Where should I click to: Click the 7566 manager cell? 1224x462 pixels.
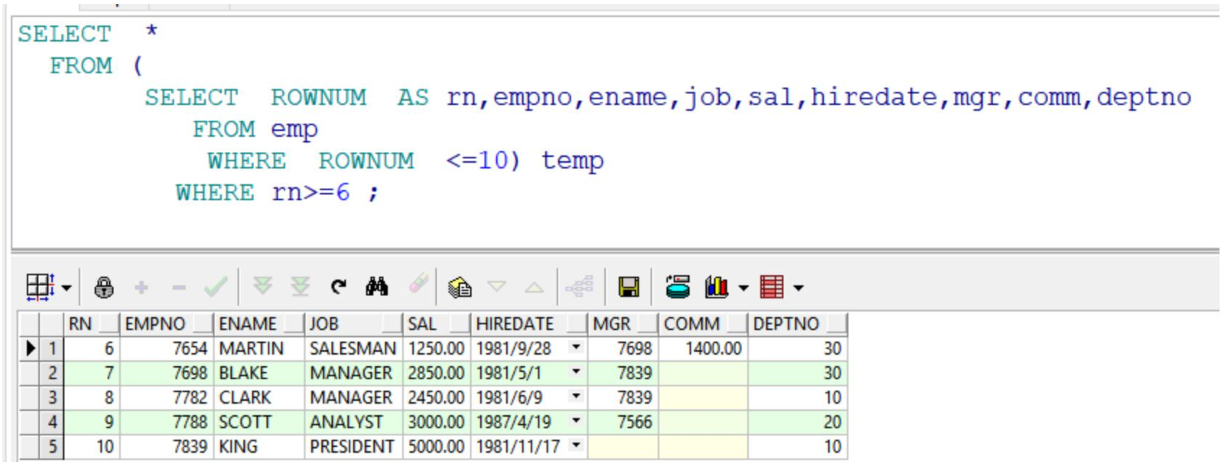pos(624,422)
